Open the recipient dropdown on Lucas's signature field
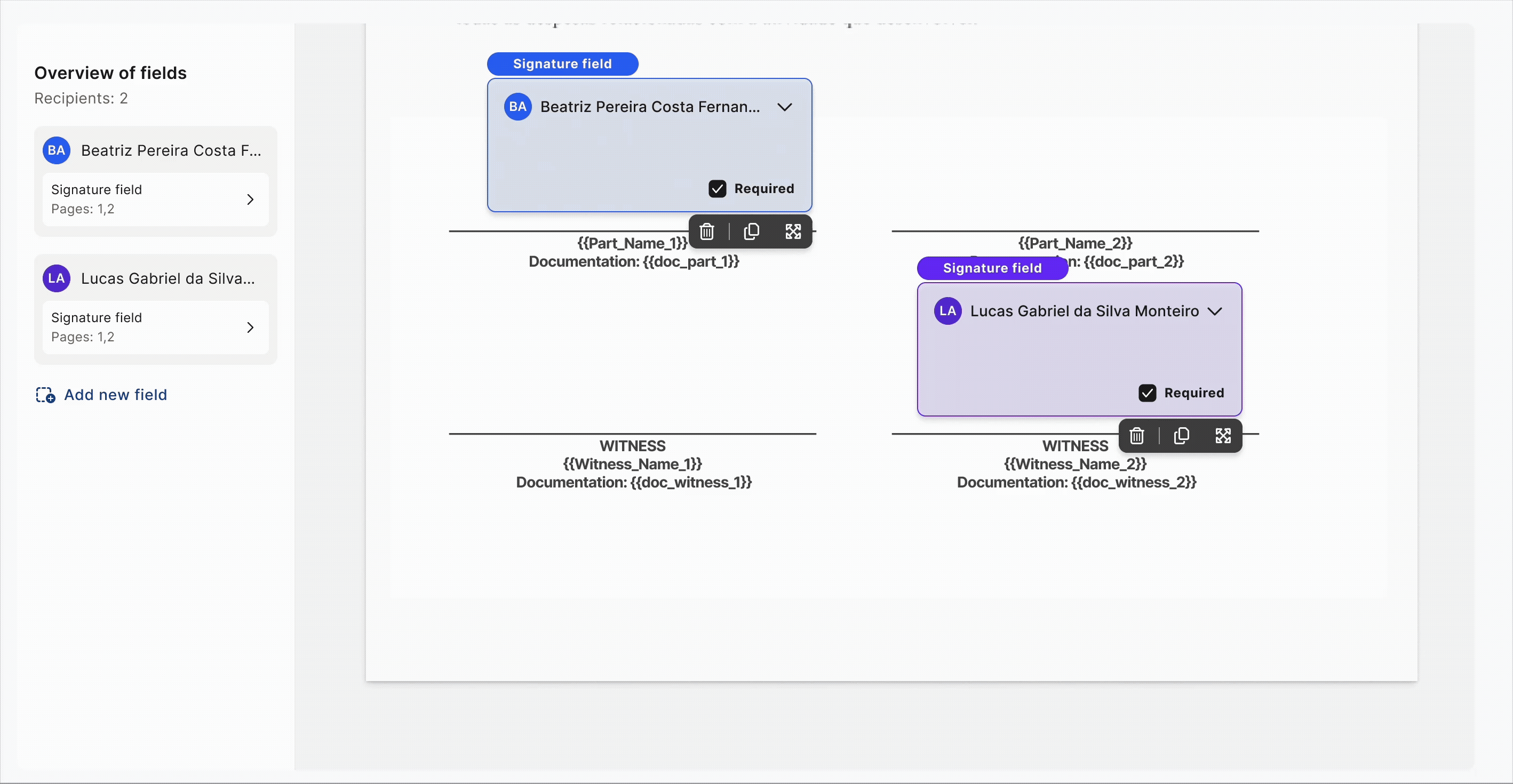This screenshot has width=1513, height=784. click(x=1215, y=311)
